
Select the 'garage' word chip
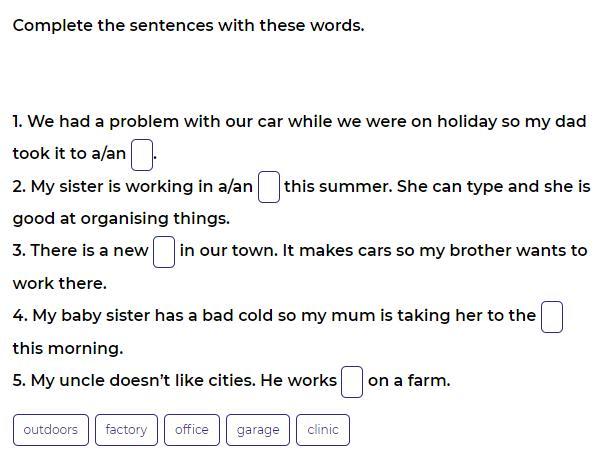pos(258,430)
